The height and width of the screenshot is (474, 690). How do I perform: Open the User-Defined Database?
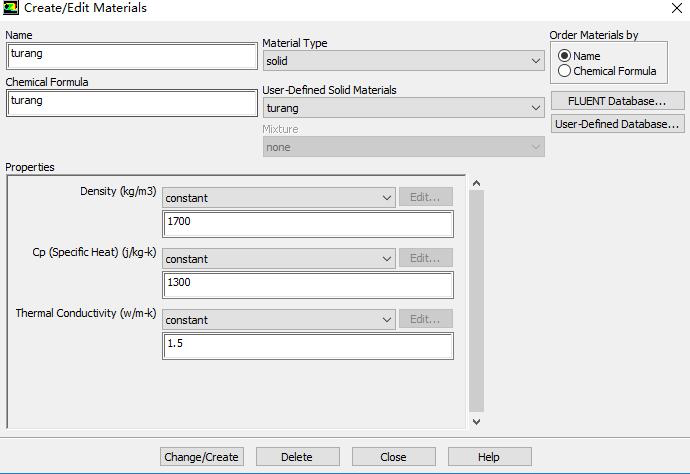tap(617, 124)
